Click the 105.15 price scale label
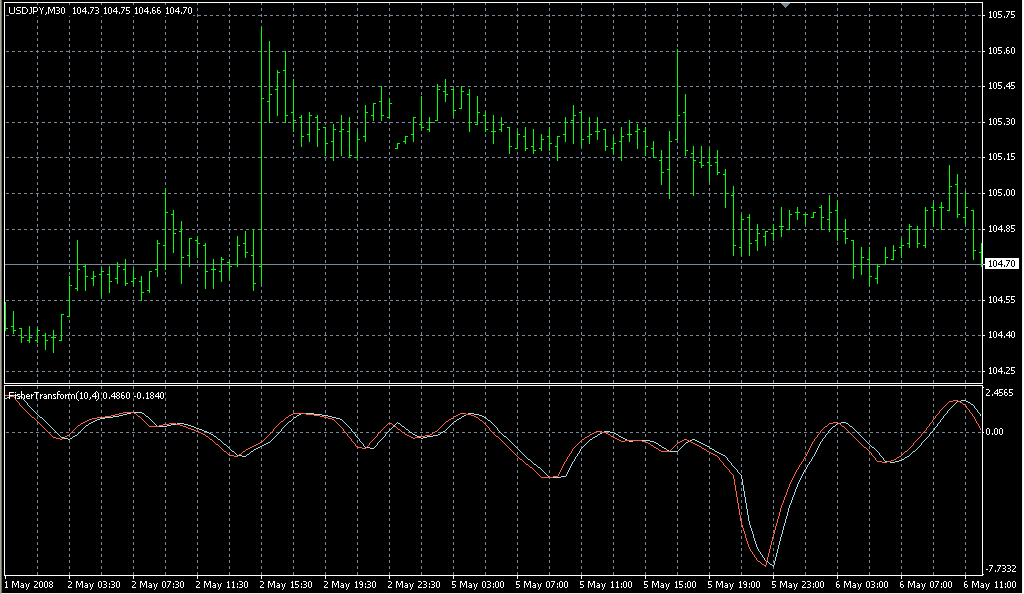This screenshot has height=594, width=1024. click(x=1001, y=157)
